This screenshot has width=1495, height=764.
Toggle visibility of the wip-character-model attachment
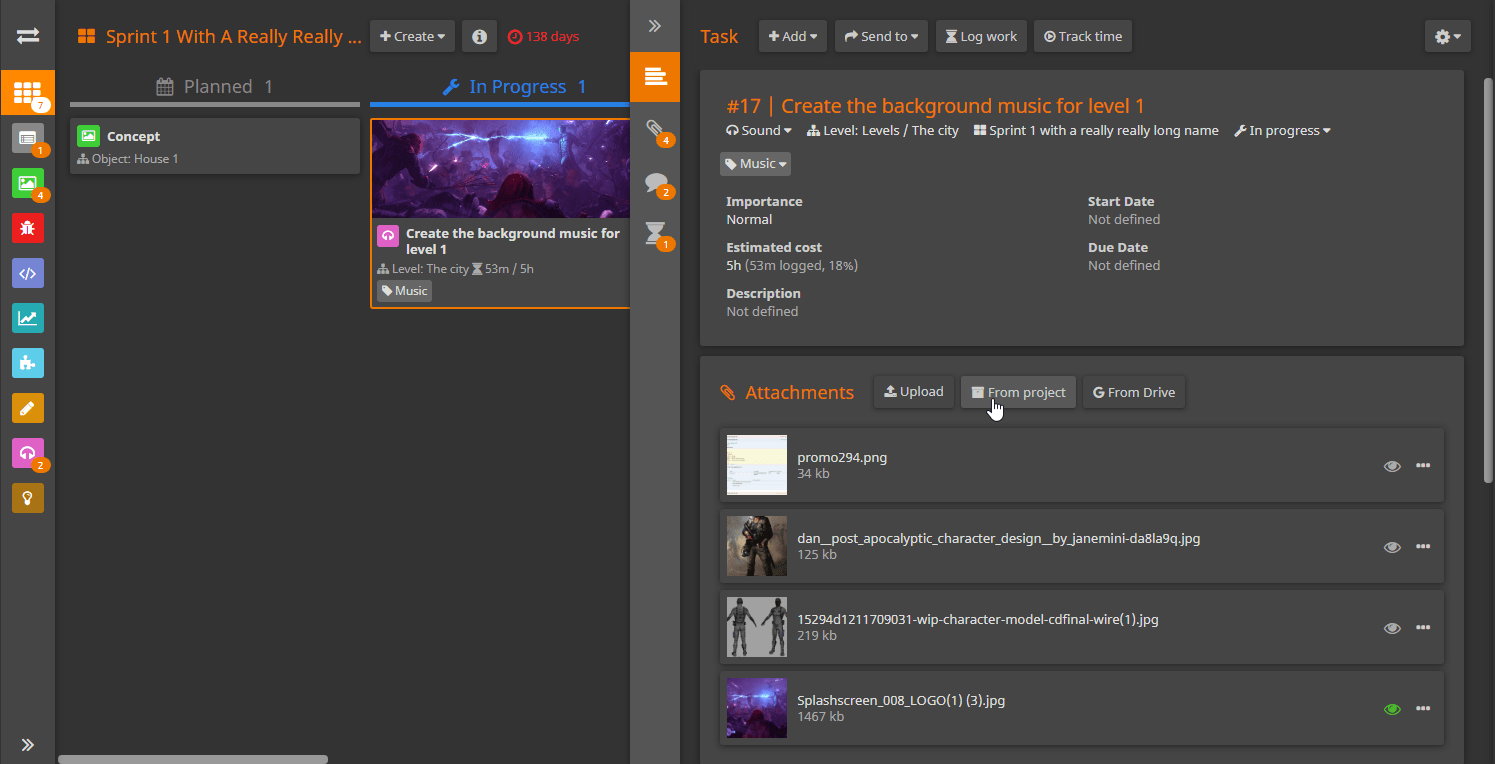coord(1391,628)
